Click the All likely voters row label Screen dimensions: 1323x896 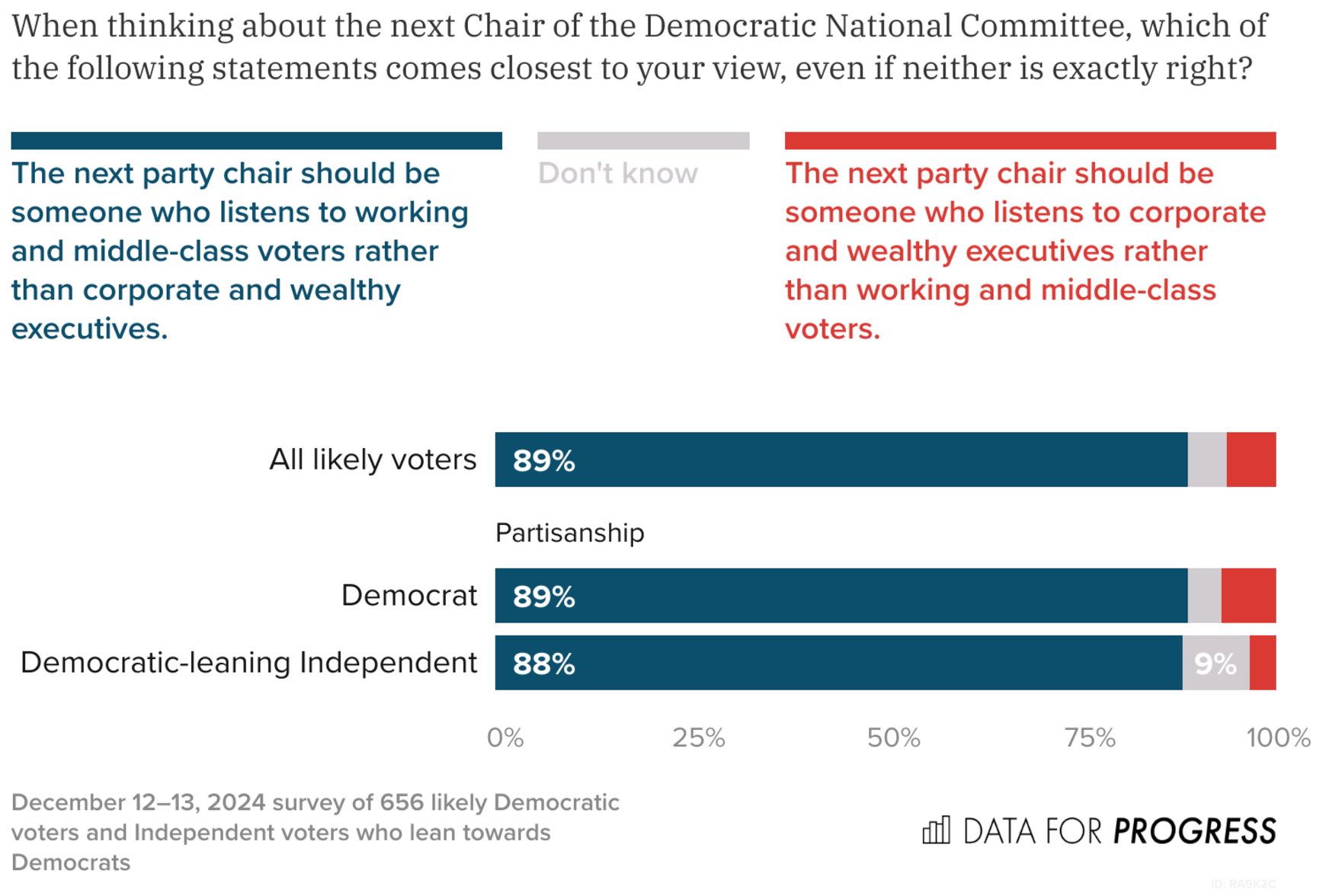373,459
